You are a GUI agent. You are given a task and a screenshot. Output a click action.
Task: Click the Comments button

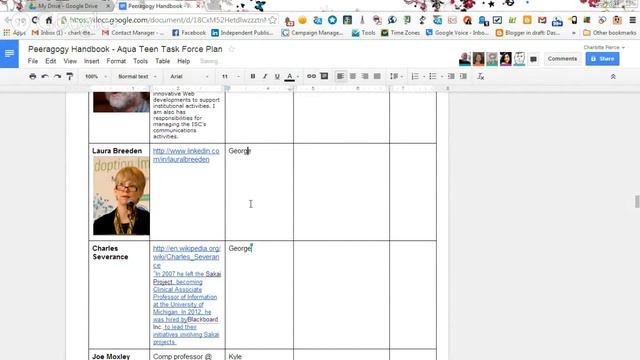pyautogui.click(x=562, y=59)
